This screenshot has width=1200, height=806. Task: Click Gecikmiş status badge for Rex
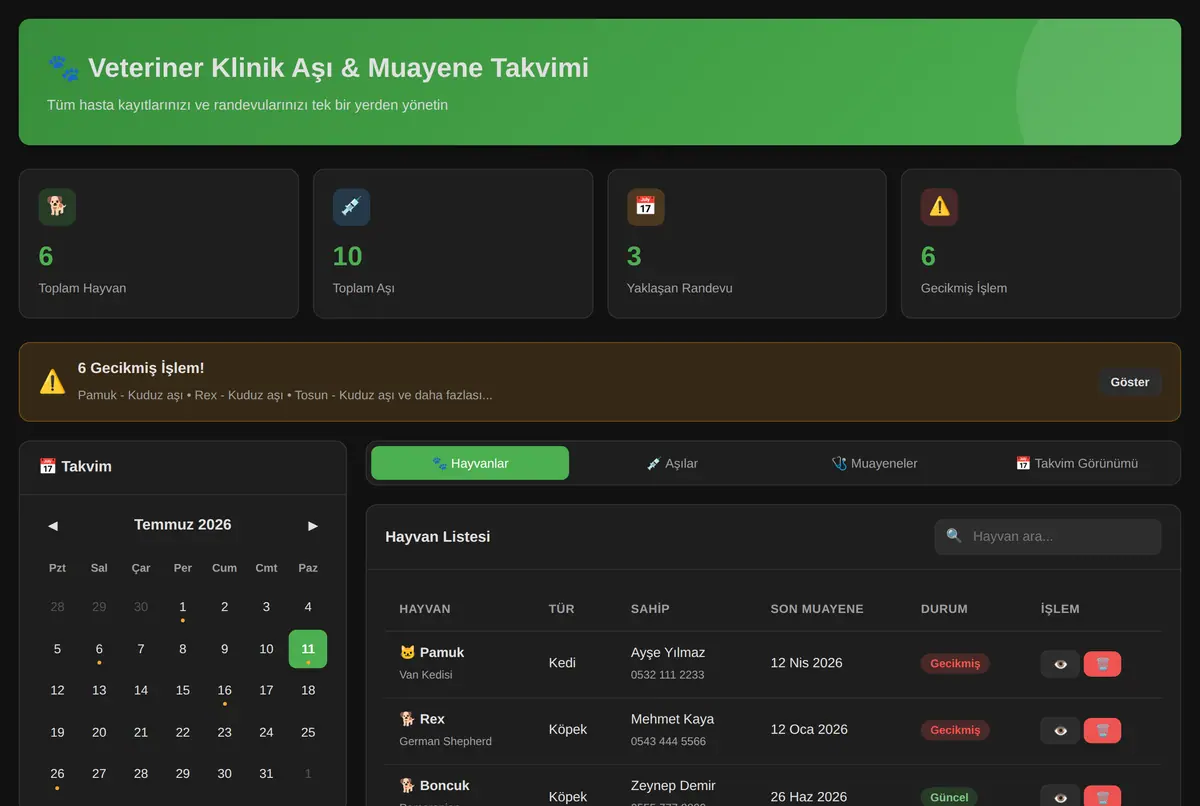[x=955, y=730]
